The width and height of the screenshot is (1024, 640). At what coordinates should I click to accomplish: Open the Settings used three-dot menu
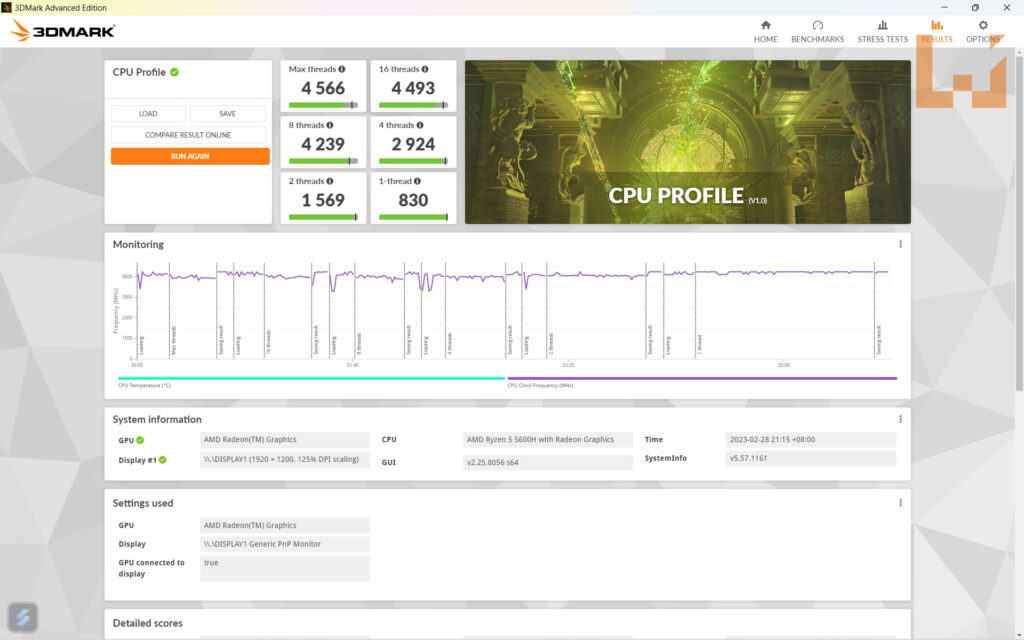click(x=900, y=503)
